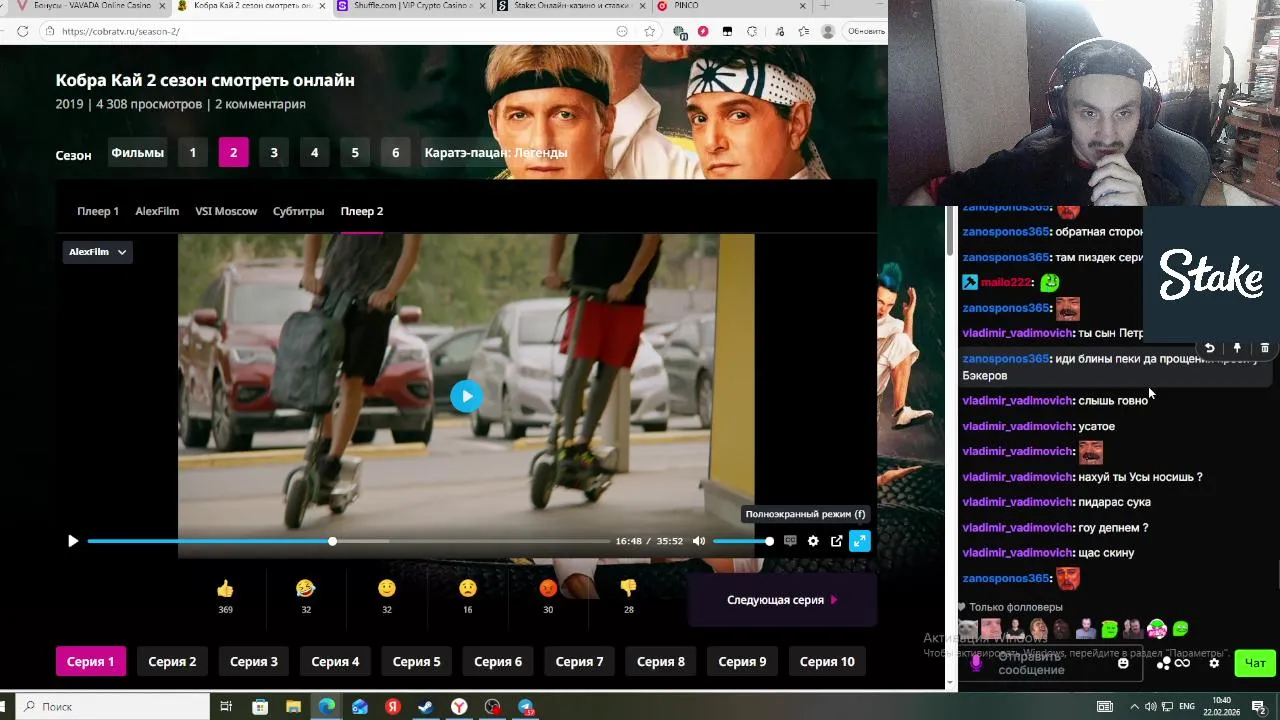Screen dimensions: 1280x720
Task: Open Серия 2 episode
Action: pos(172,661)
